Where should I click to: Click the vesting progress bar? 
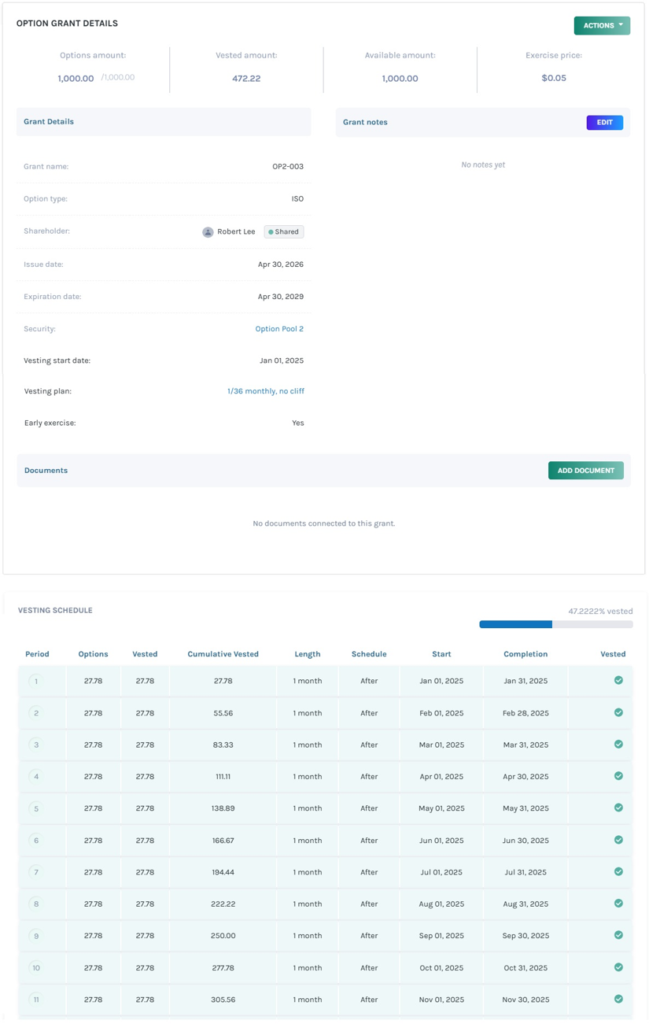(x=556, y=624)
